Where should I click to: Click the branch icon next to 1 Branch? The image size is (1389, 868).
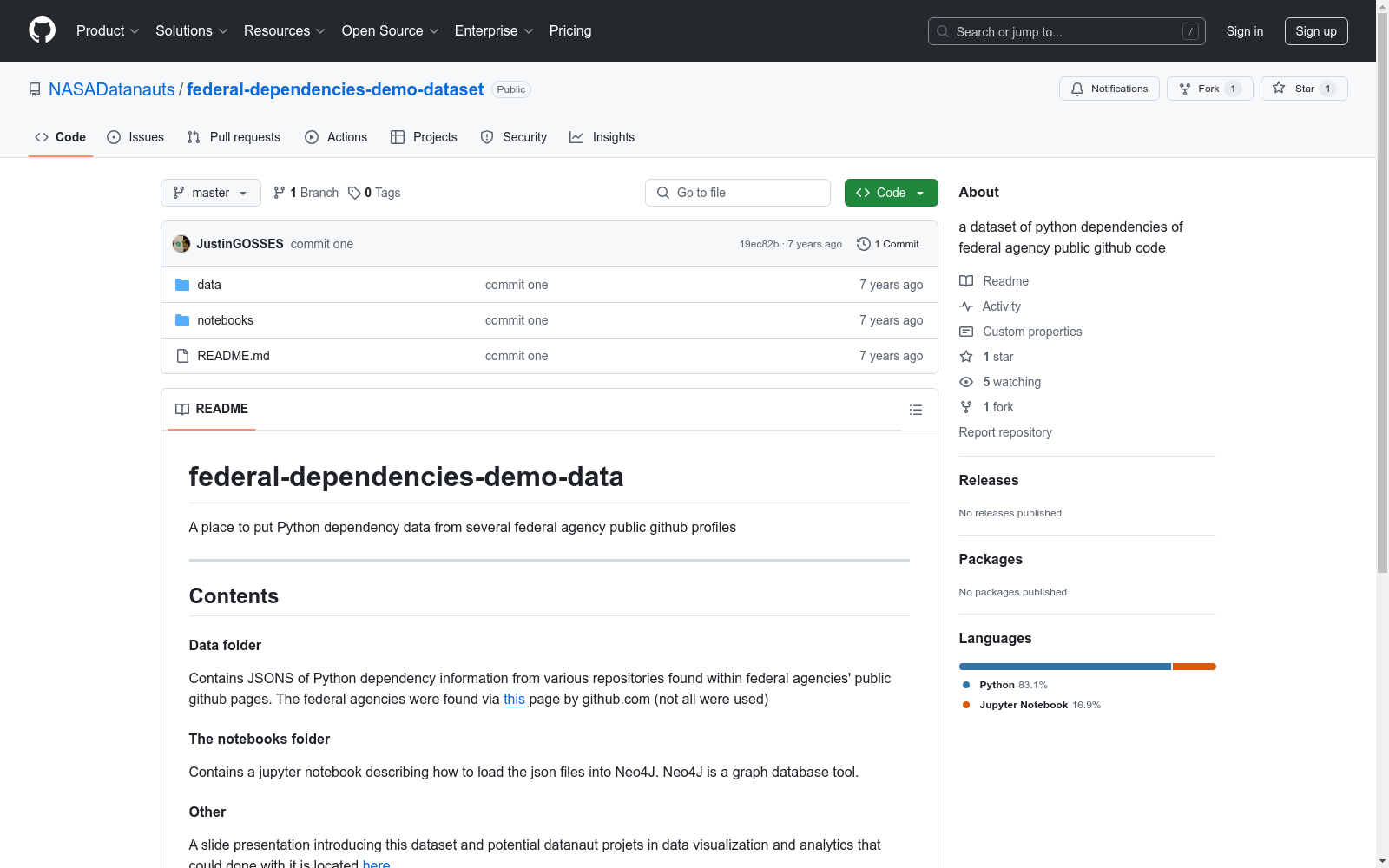[x=280, y=193]
